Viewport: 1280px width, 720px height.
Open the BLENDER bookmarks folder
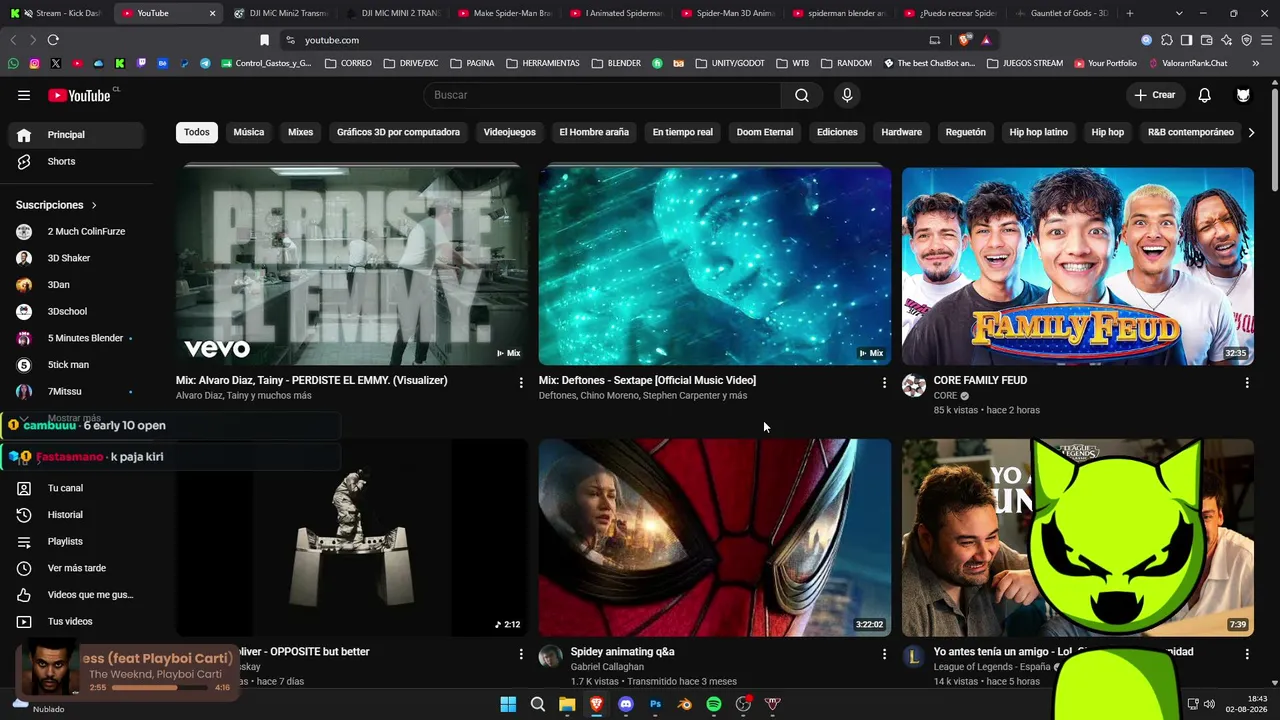tap(616, 63)
